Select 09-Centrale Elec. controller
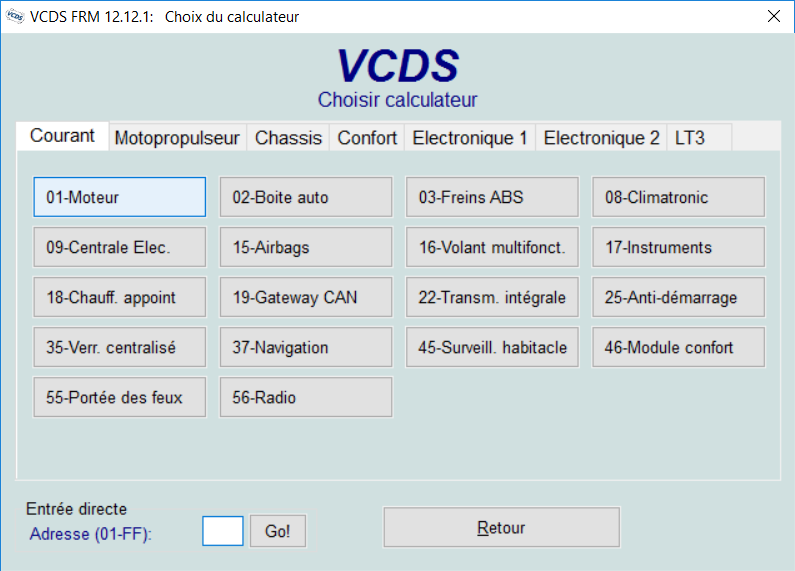 [x=120, y=247]
